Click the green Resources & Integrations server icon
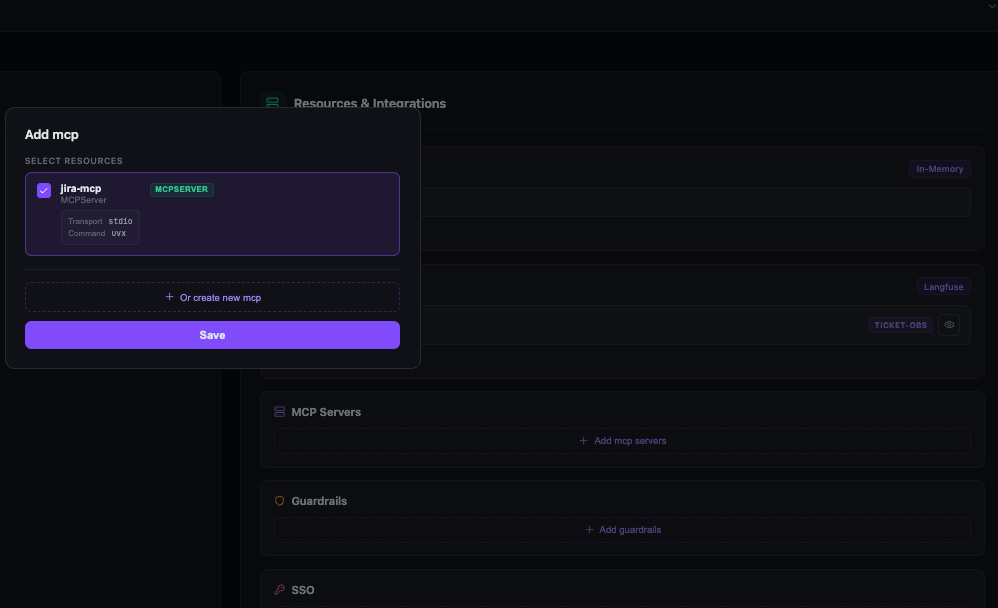Viewport: 998px width, 608px height. point(273,102)
